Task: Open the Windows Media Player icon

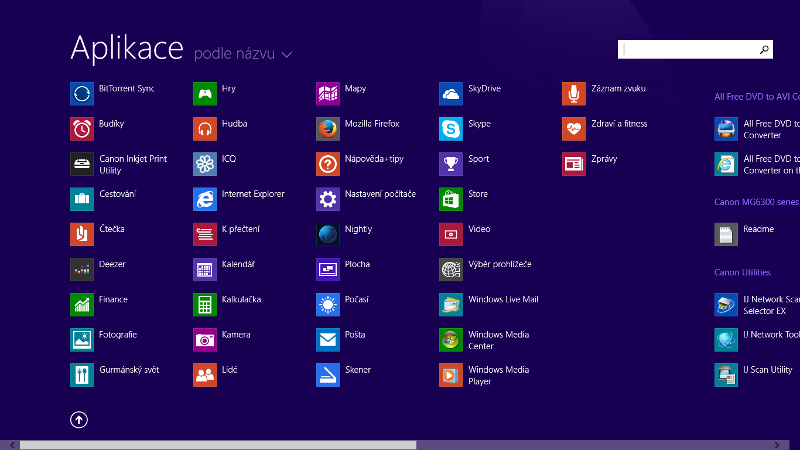Action: tap(450, 375)
